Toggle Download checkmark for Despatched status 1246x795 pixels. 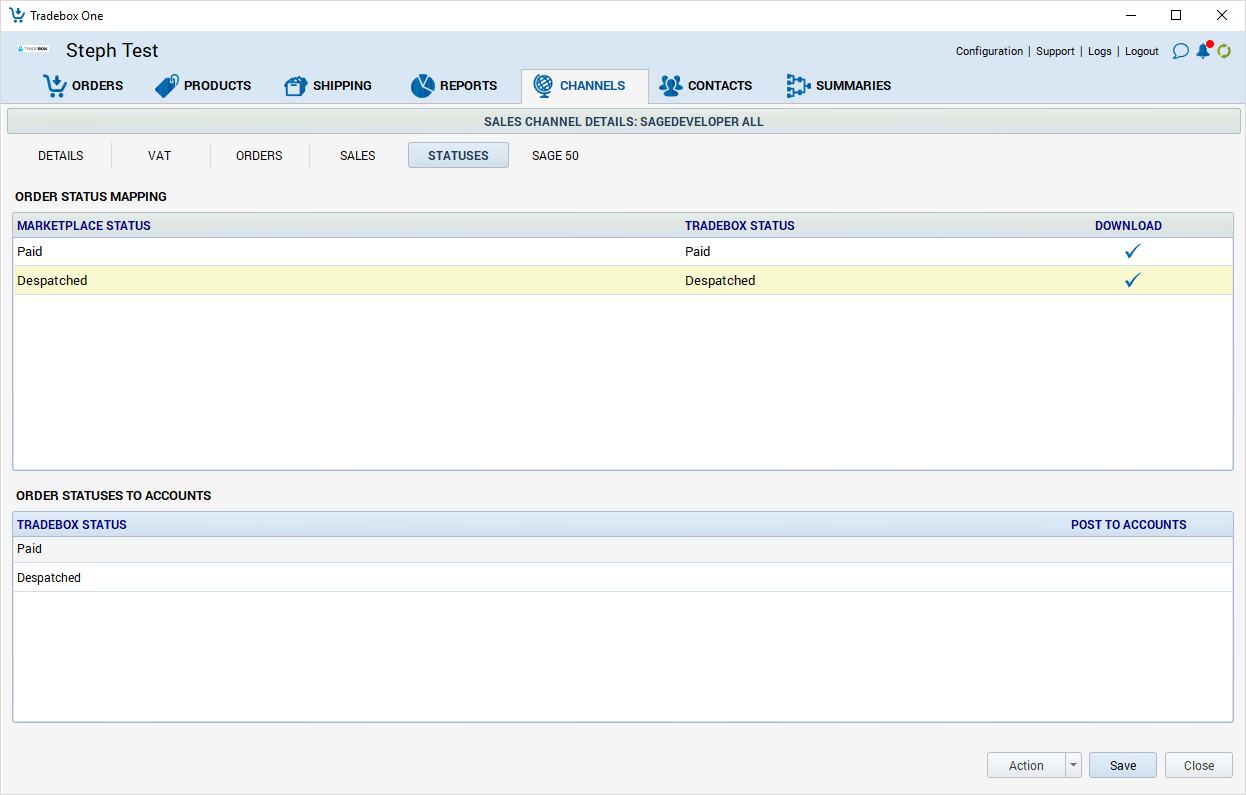pyautogui.click(x=1132, y=281)
